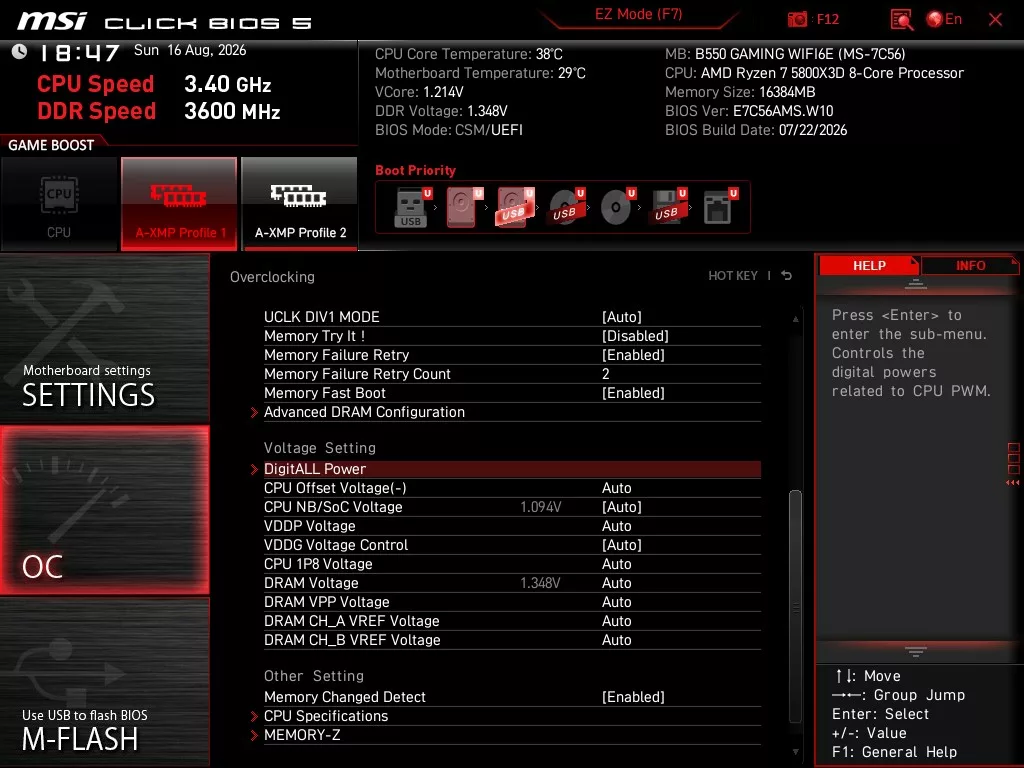Select the network boot device icon

[720, 208]
